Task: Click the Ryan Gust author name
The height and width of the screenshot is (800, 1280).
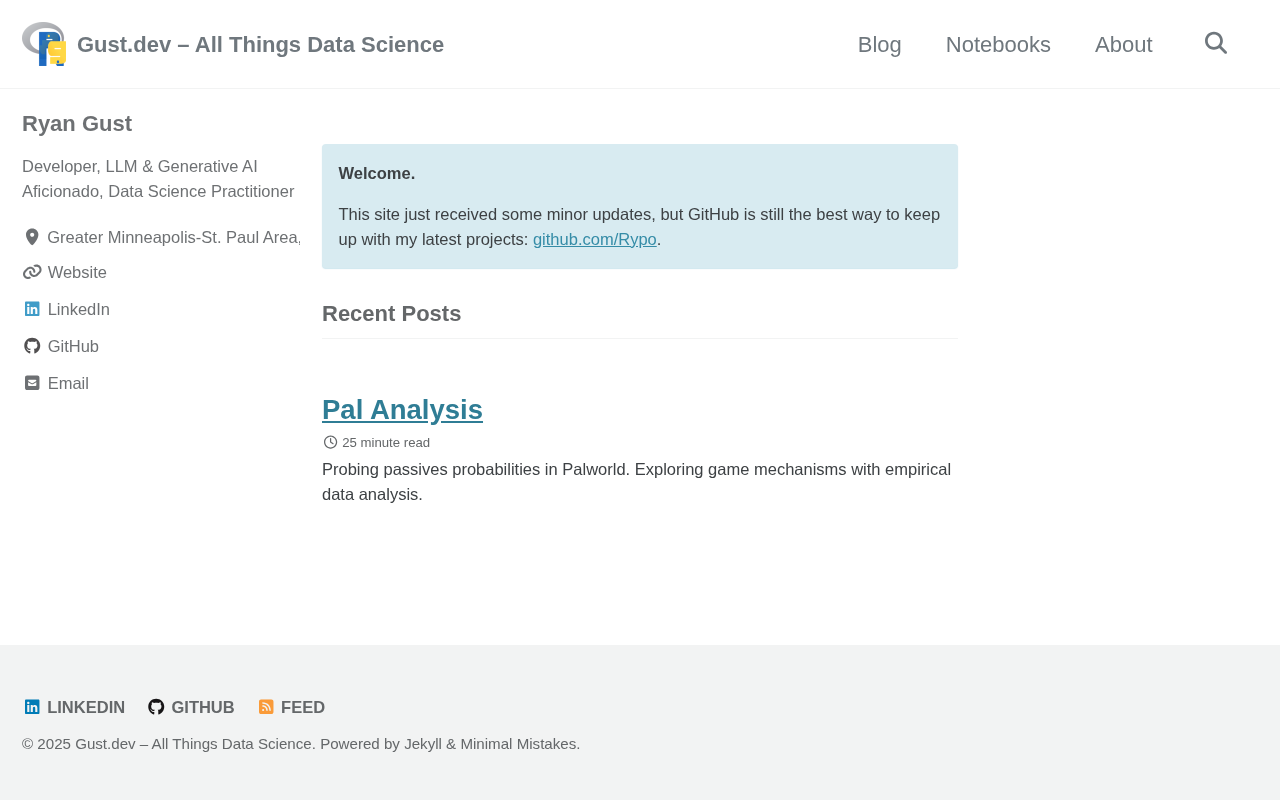Action: point(77,124)
